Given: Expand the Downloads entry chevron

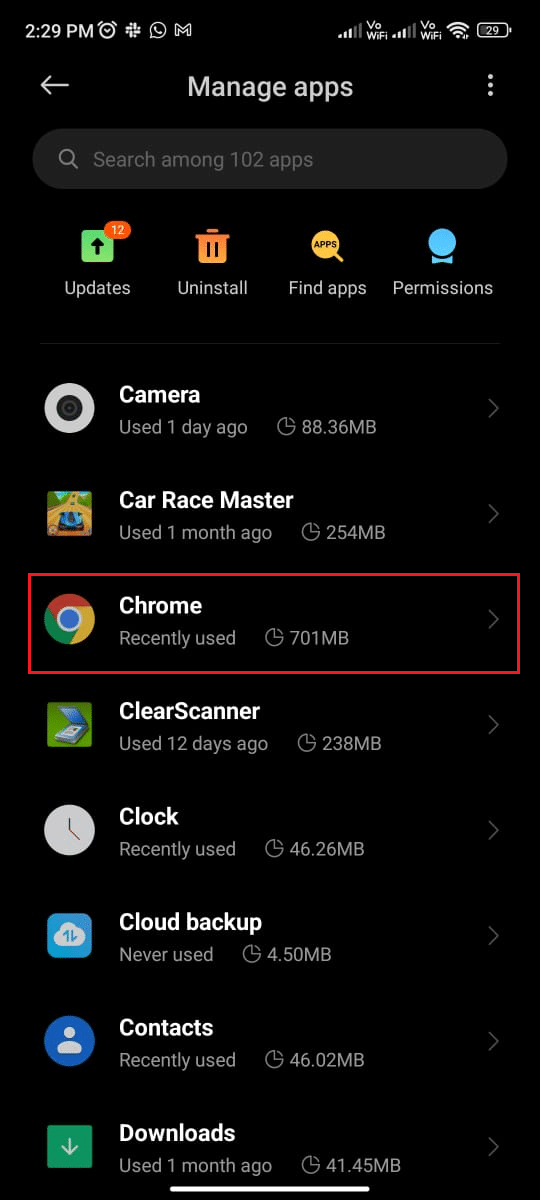Looking at the screenshot, I should click(493, 1147).
